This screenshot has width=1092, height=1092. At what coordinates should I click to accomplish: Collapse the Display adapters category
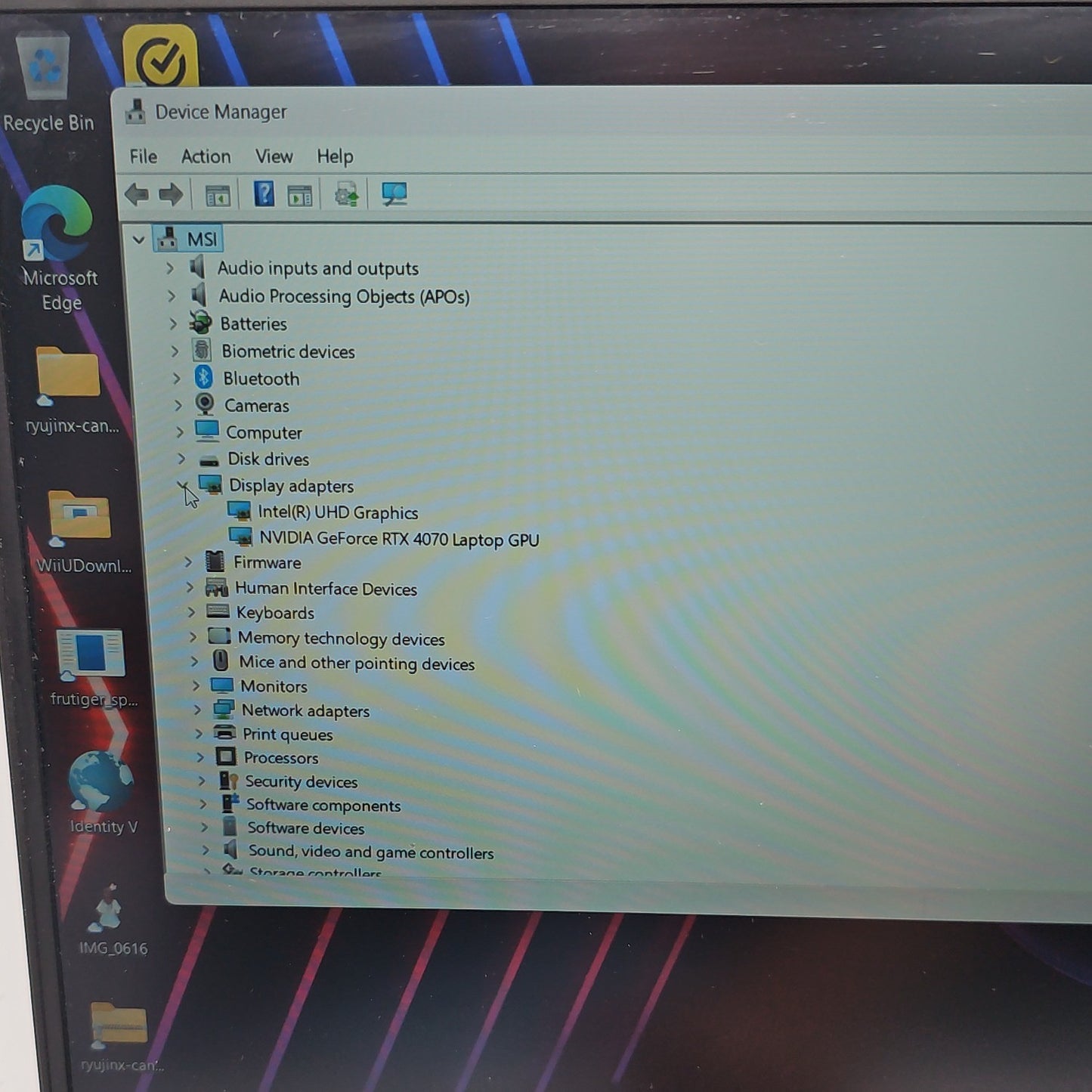click(x=183, y=485)
